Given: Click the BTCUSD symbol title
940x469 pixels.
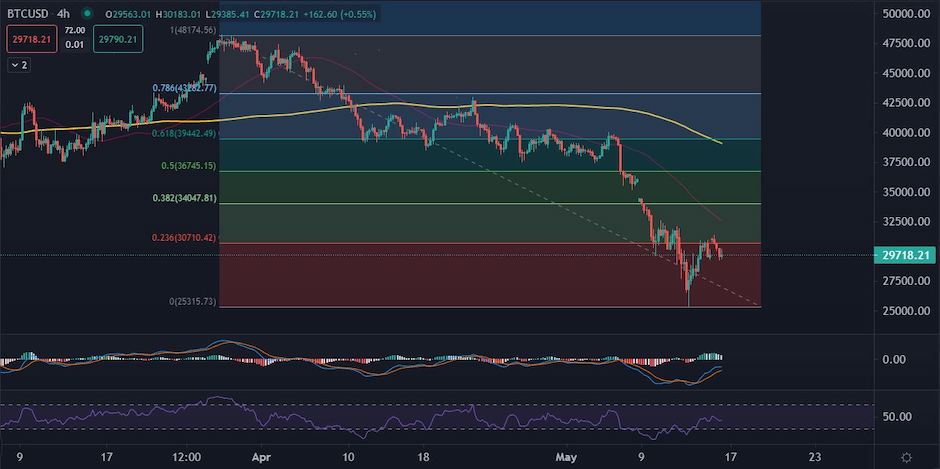Looking at the screenshot, I should point(27,13).
